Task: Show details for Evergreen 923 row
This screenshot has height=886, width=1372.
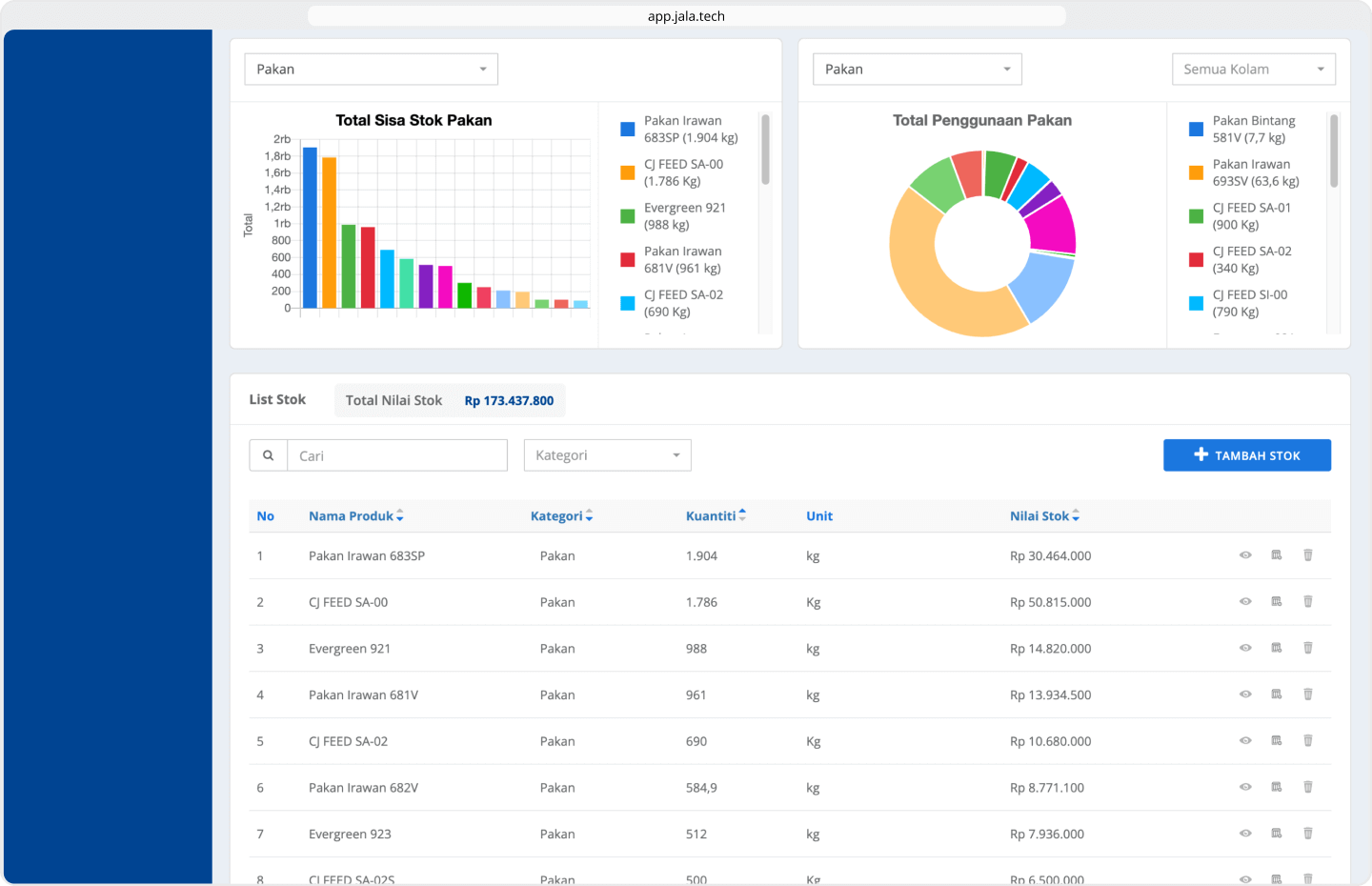Action: pyautogui.click(x=1244, y=834)
